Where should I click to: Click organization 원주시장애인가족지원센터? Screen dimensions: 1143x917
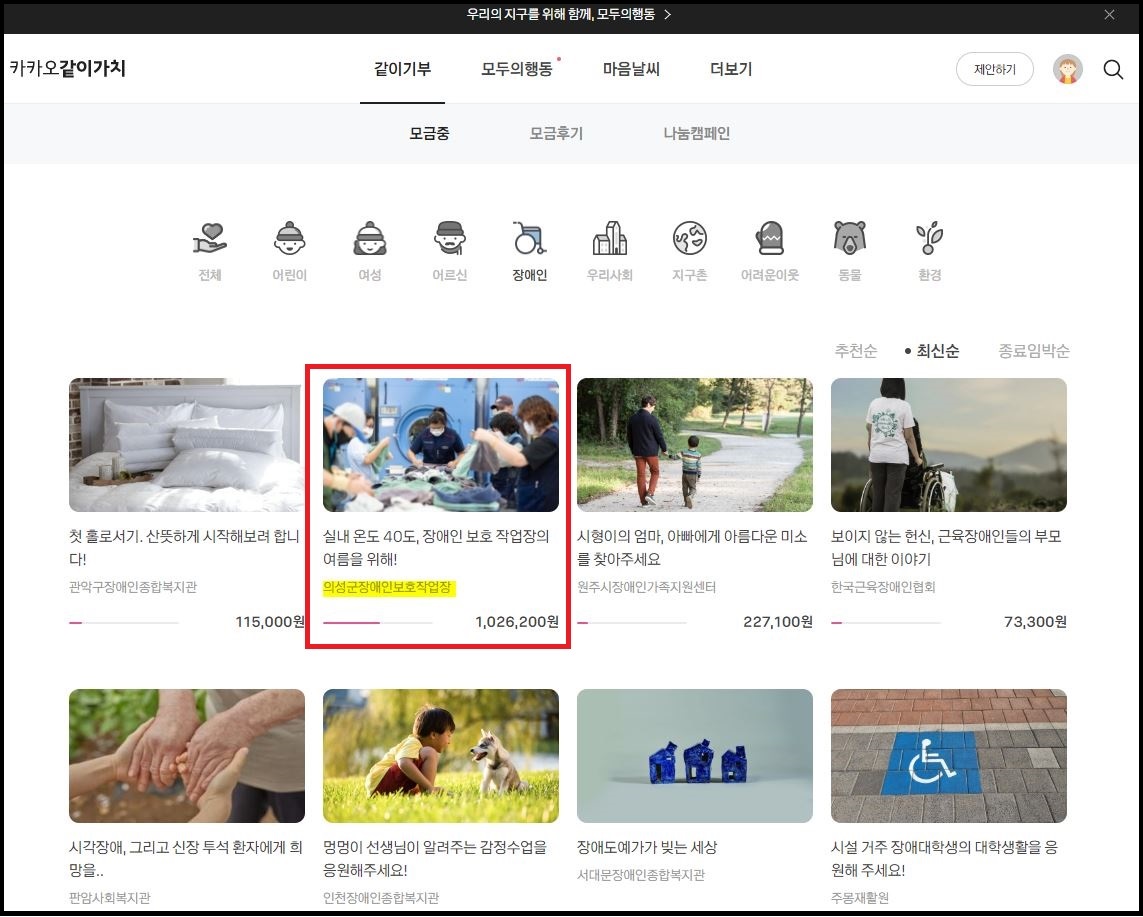click(647, 587)
